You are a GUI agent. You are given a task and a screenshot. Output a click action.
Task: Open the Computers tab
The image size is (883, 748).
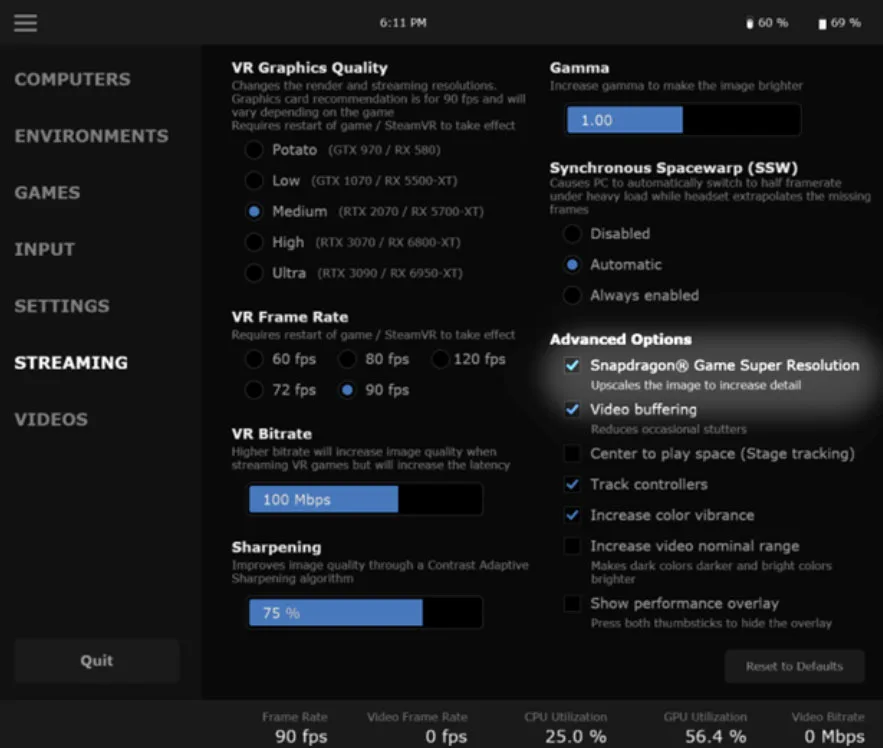click(73, 79)
